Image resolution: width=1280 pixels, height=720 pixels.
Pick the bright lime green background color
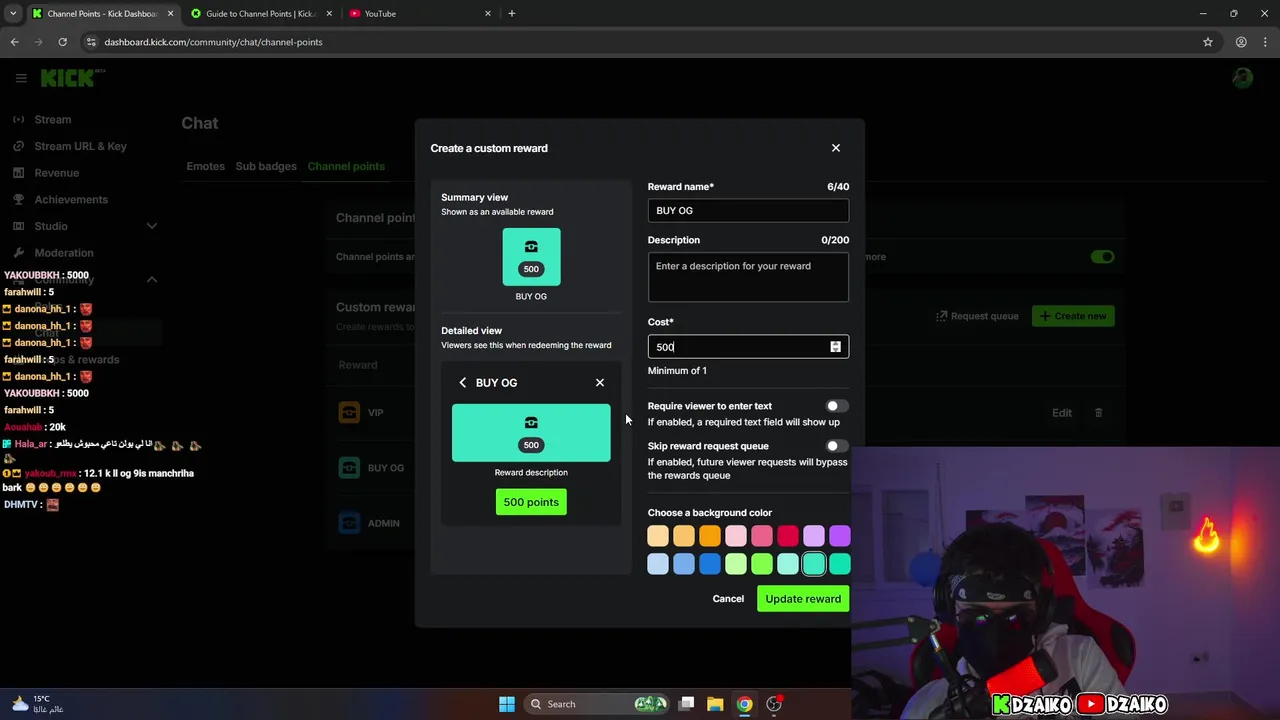pyautogui.click(x=762, y=565)
